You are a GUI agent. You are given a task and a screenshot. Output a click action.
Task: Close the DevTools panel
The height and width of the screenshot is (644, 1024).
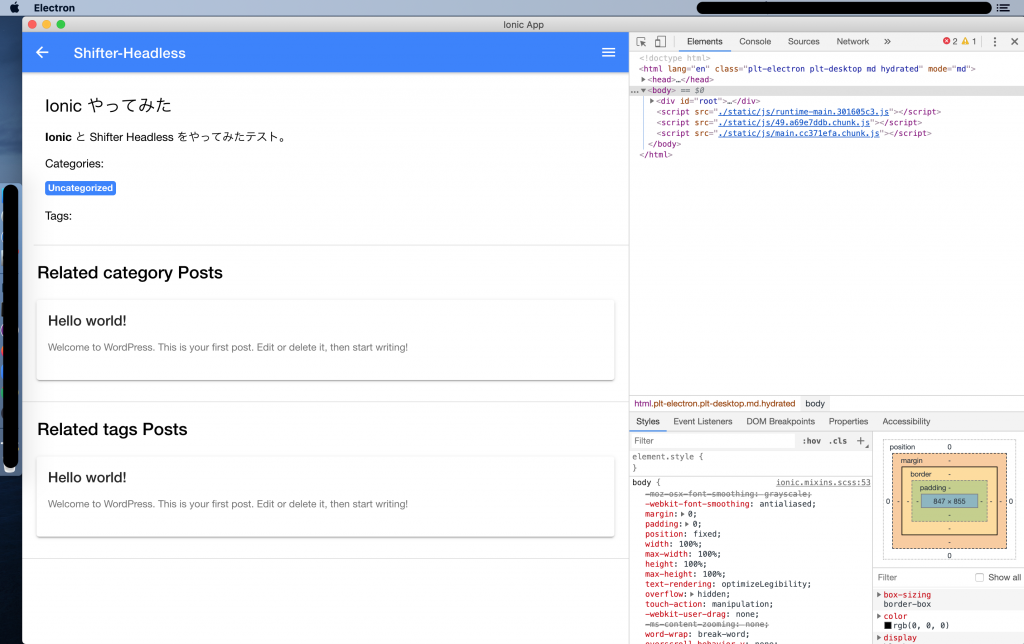point(1014,42)
